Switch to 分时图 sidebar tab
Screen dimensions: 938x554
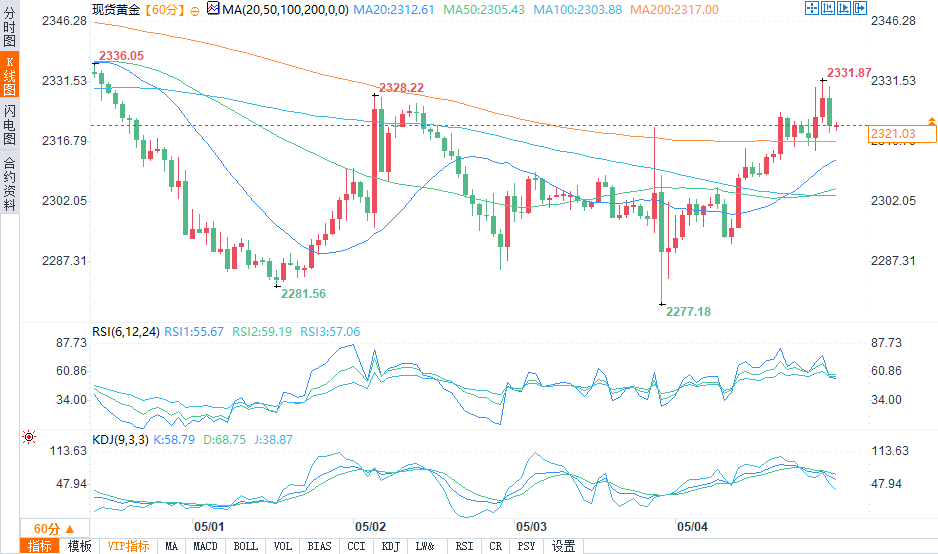[10, 27]
